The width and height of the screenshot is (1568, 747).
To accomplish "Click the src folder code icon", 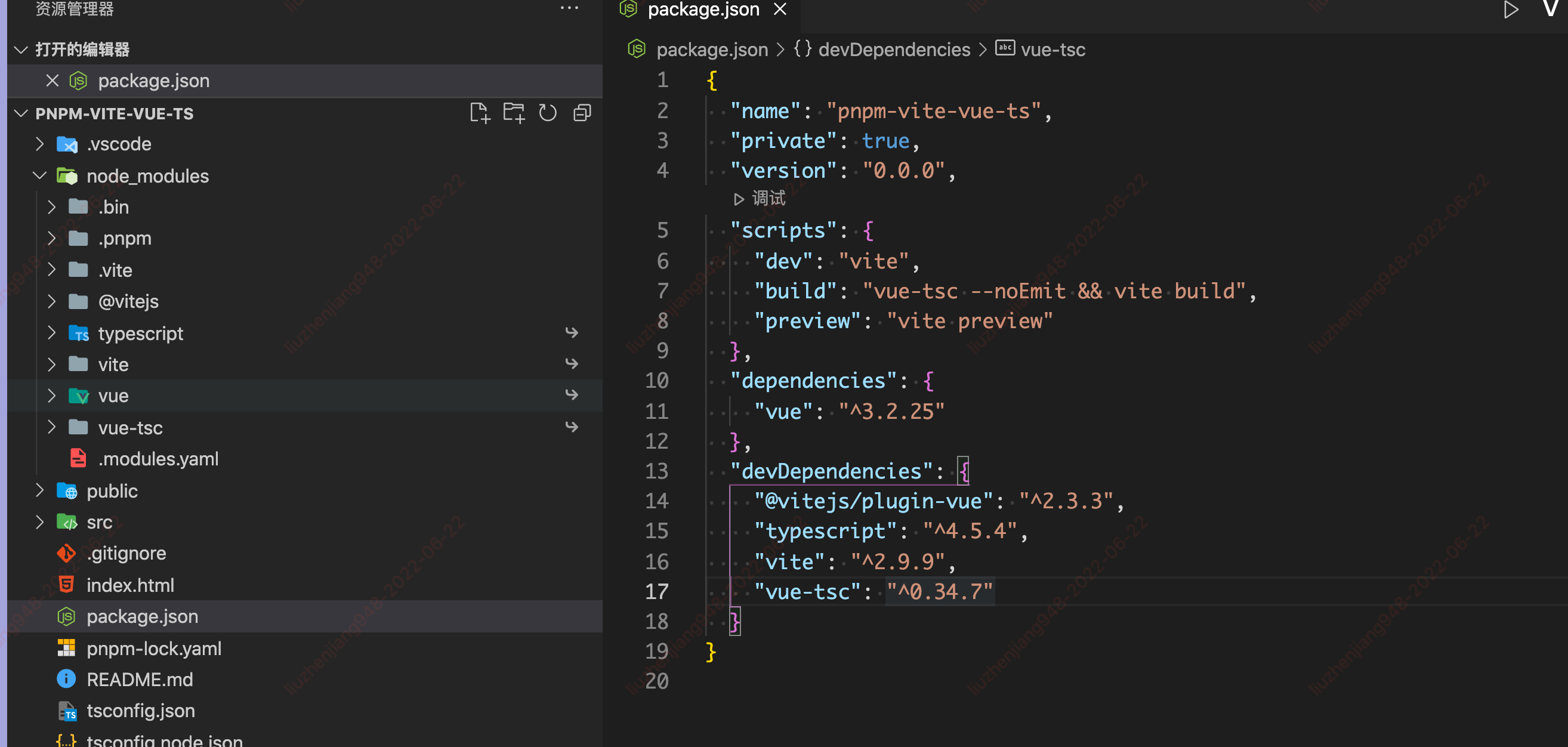I will coord(67,522).
